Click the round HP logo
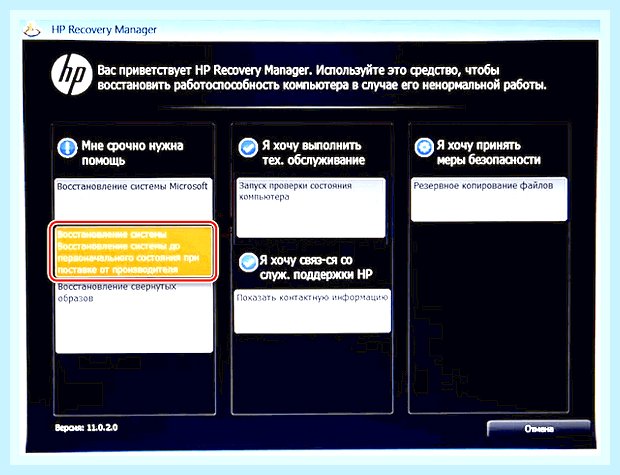This screenshot has width=620, height=475. pos(72,75)
